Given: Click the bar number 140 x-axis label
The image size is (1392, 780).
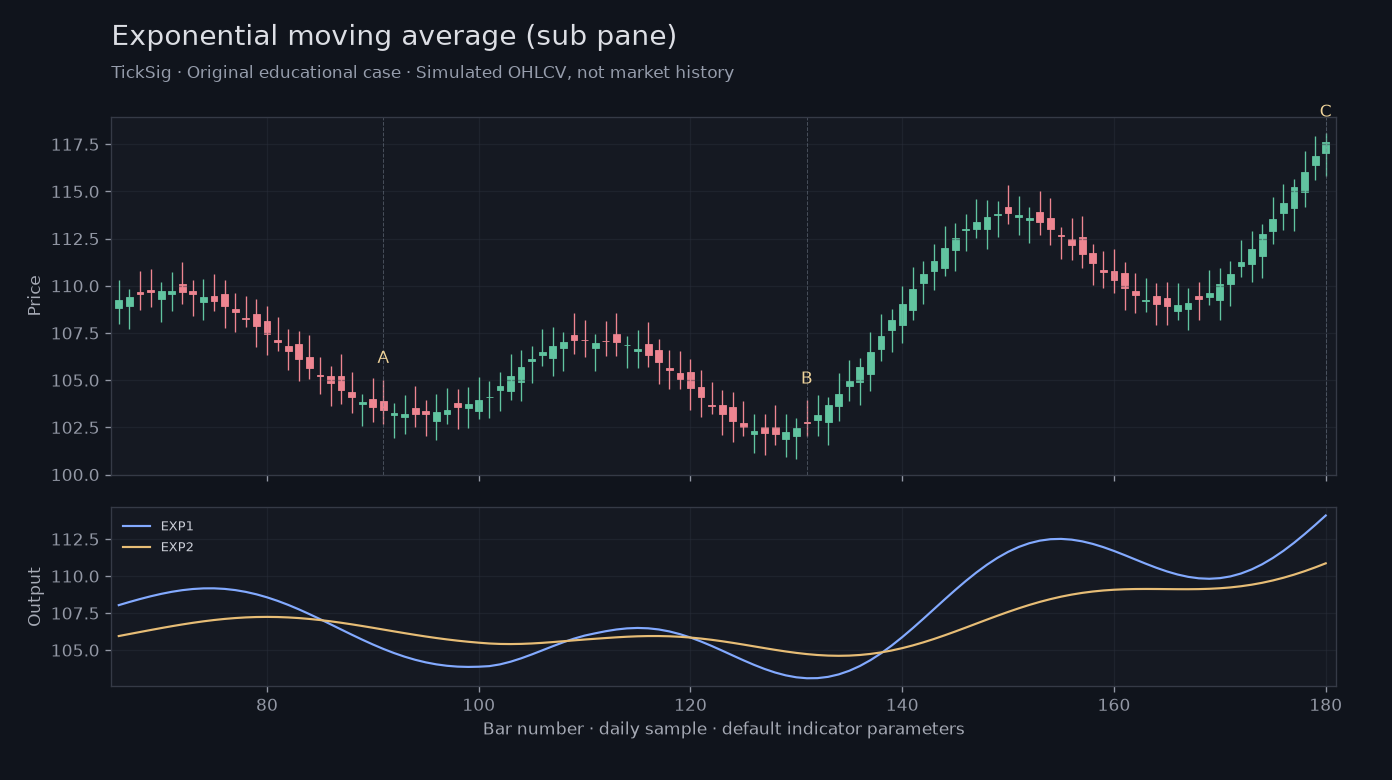Looking at the screenshot, I should coord(902,704).
